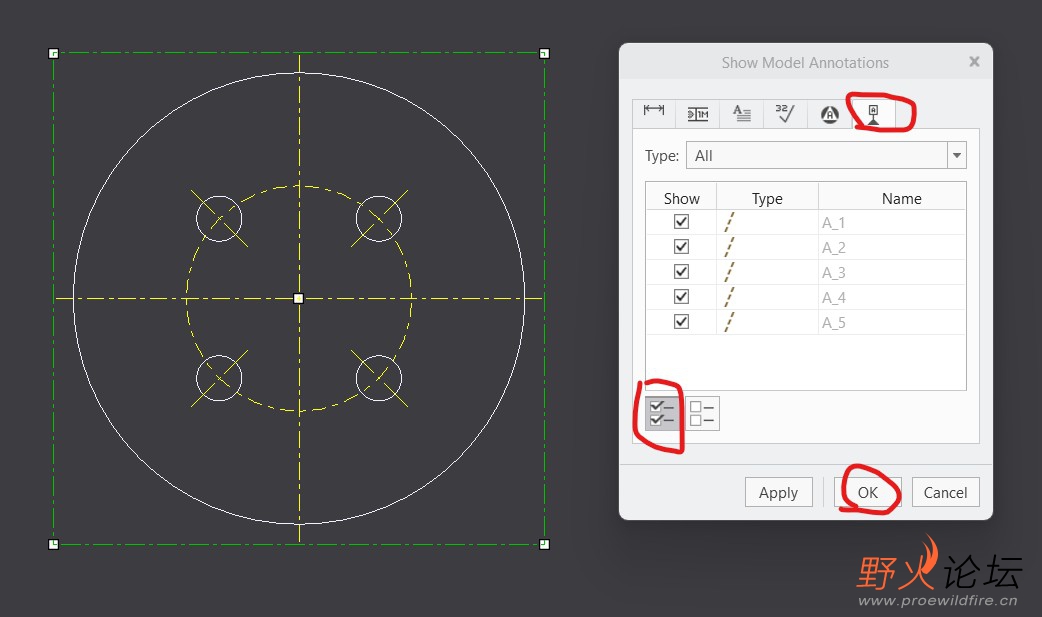Select the A_2 axis name
Image resolution: width=1042 pixels, height=617 pixels.
pos(833,248)
